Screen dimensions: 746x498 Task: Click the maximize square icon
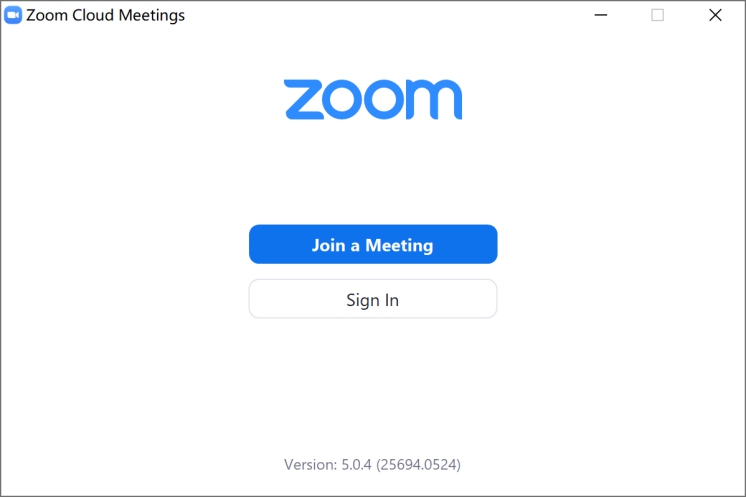pyautogui.click(x=658, y=15)
